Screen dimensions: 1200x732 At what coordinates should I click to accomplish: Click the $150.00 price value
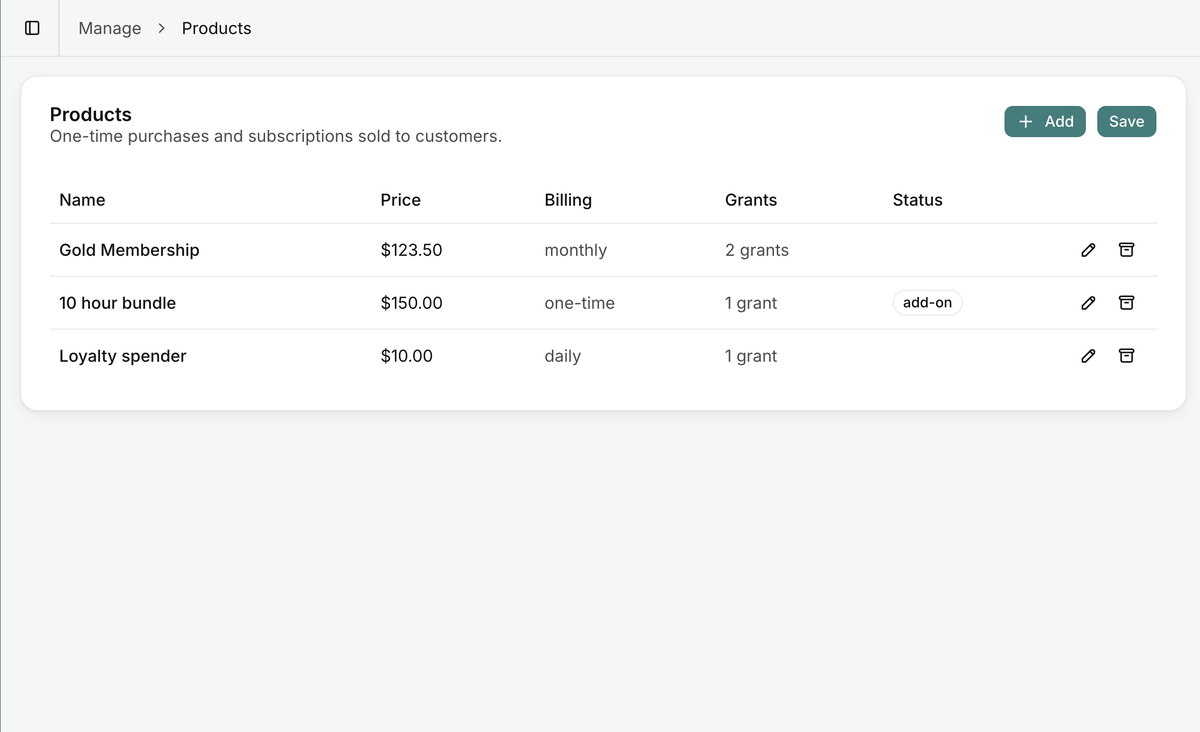tap(411, 303)
